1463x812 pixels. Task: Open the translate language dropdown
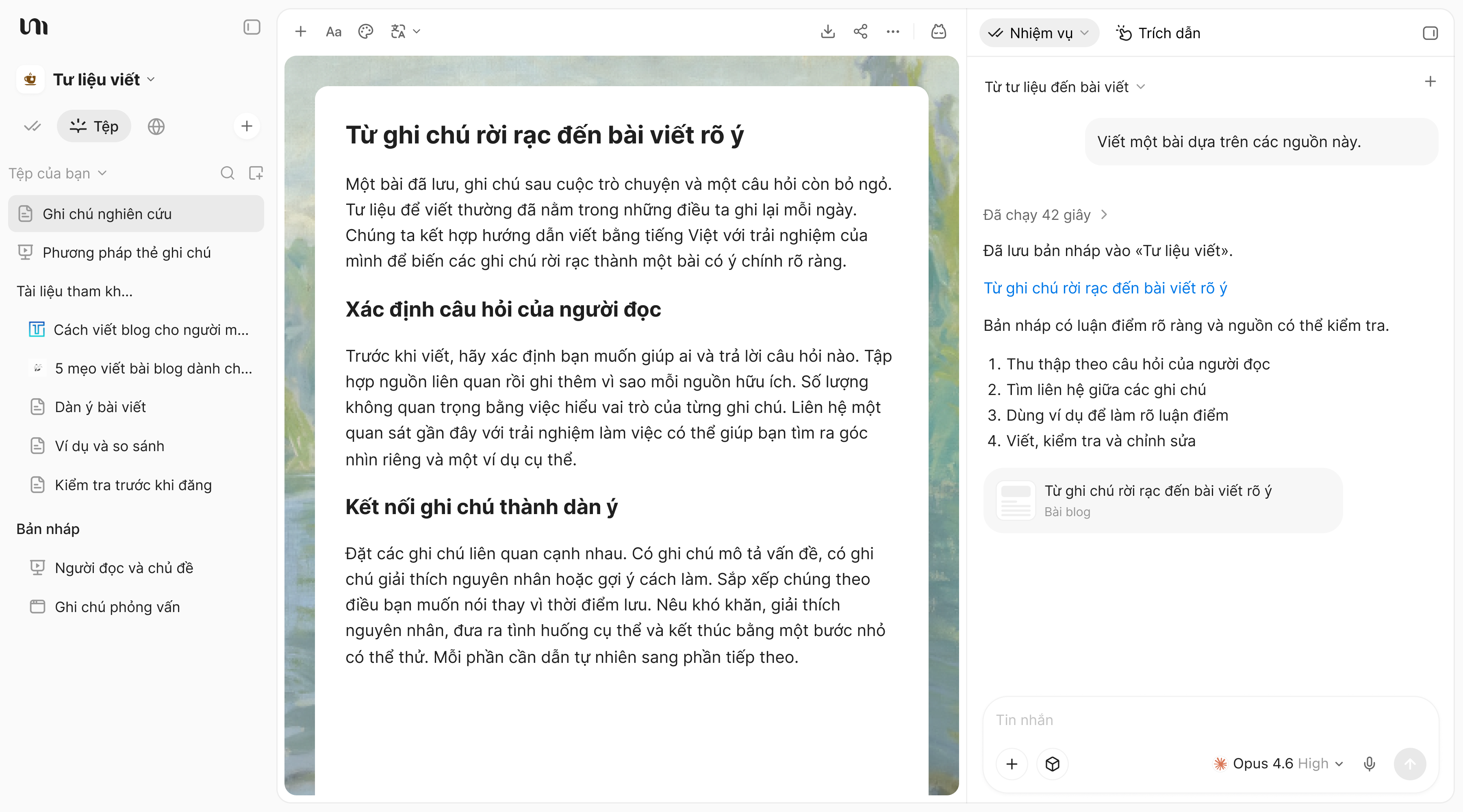406,32
